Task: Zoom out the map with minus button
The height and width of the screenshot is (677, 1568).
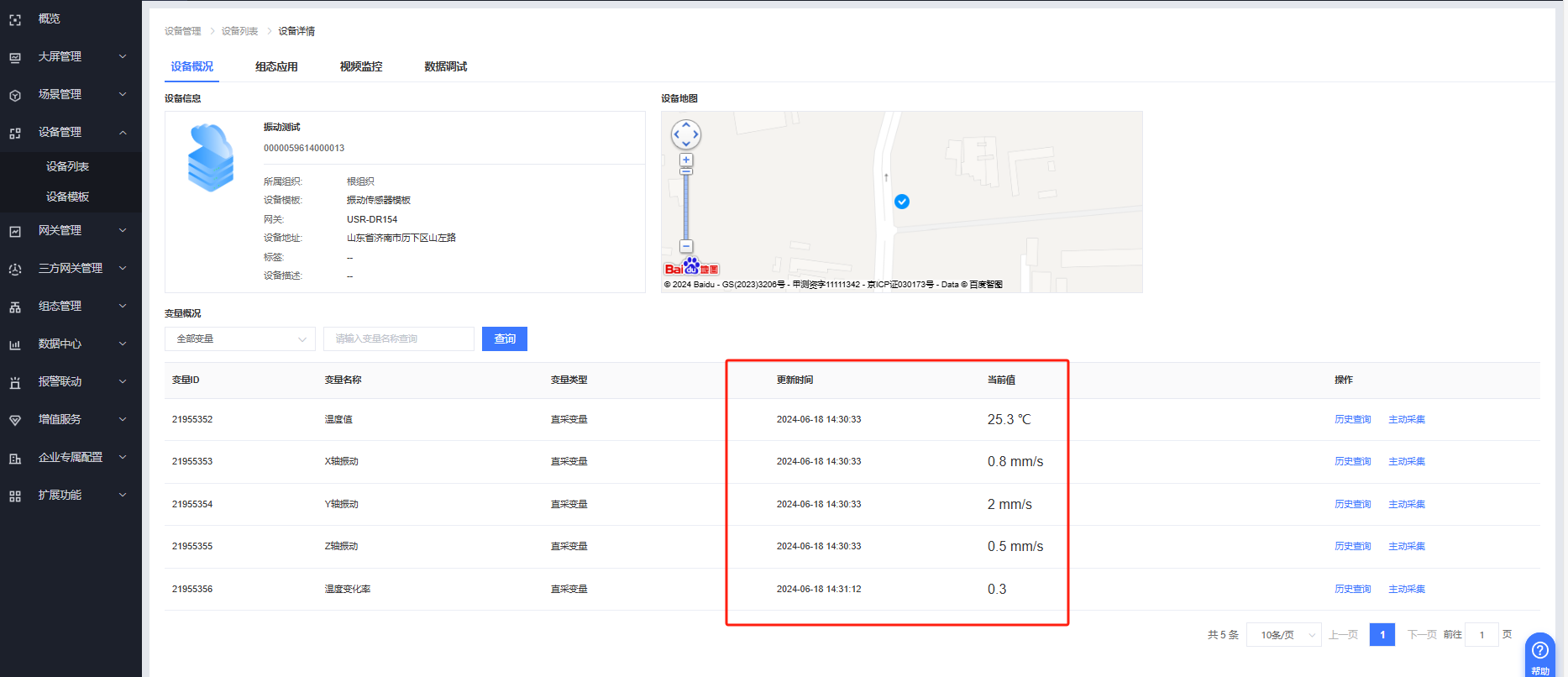Action: click(686, 246)
